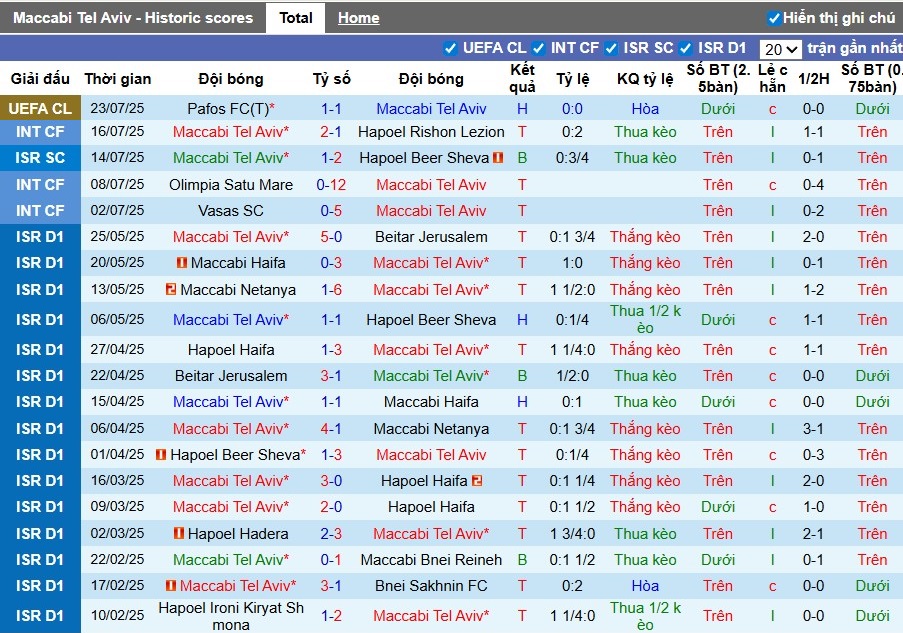This screenshot has width=903, height=633.
Task: Switch to the Total tab
Action: coord(295,18)
